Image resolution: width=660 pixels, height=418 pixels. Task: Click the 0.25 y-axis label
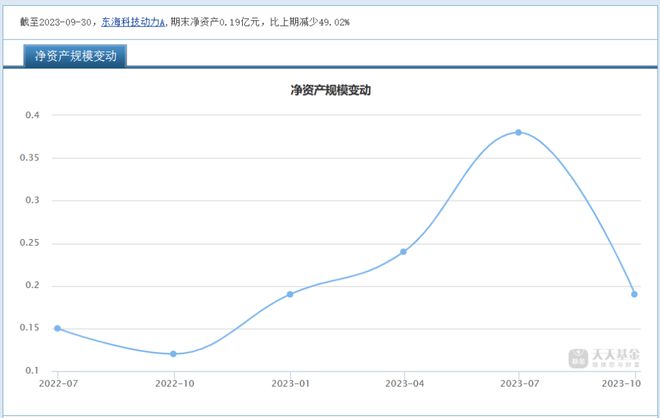(30, 243)
